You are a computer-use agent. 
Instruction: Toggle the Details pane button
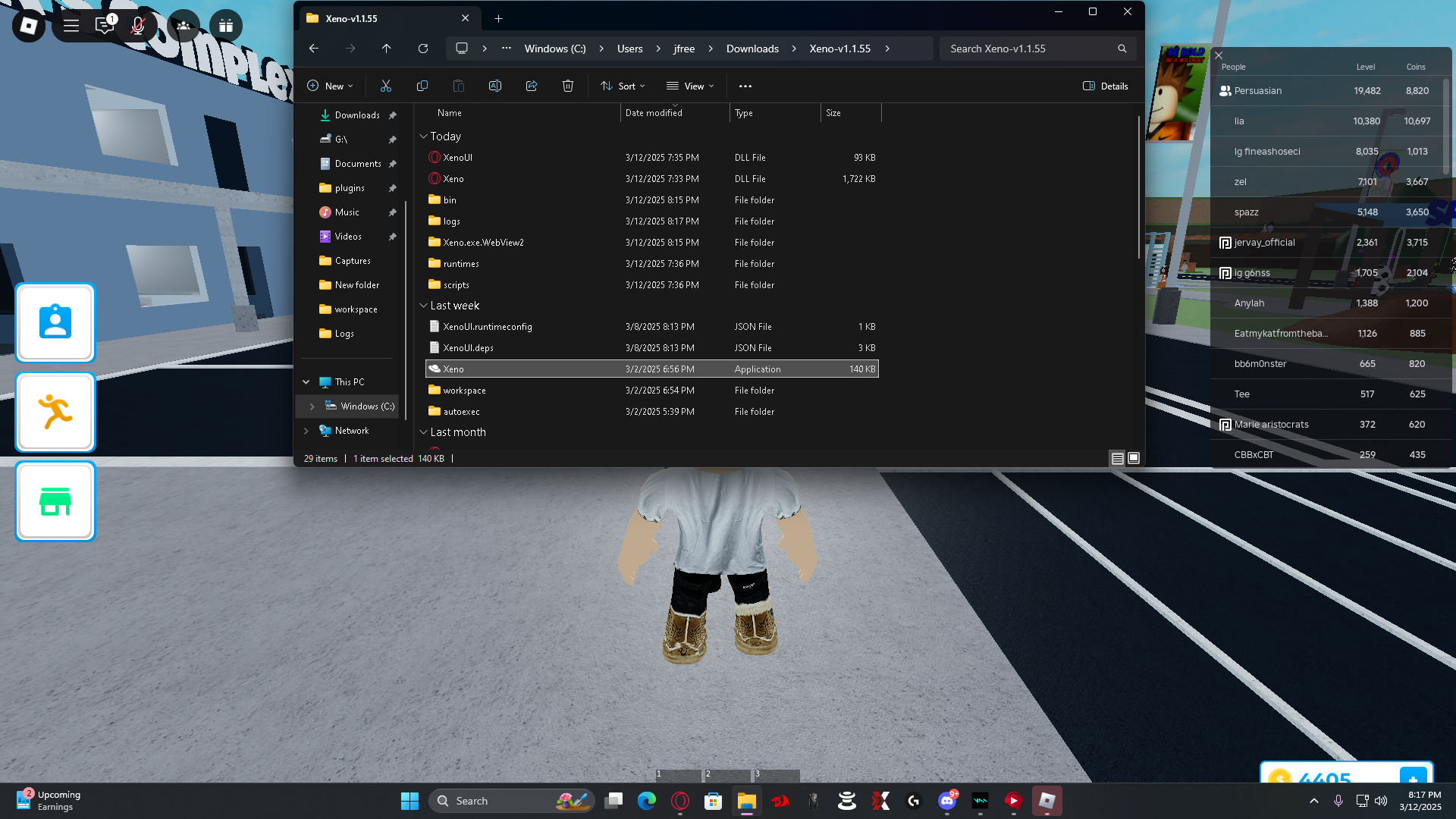pos(1106,86)
